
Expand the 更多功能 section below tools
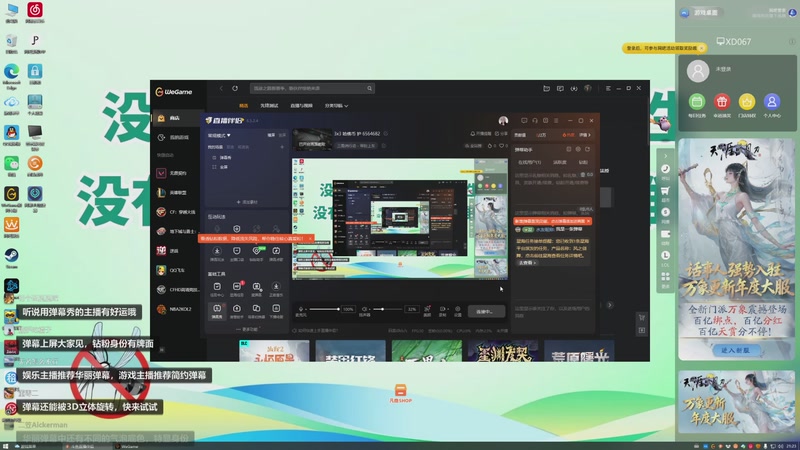247,329
